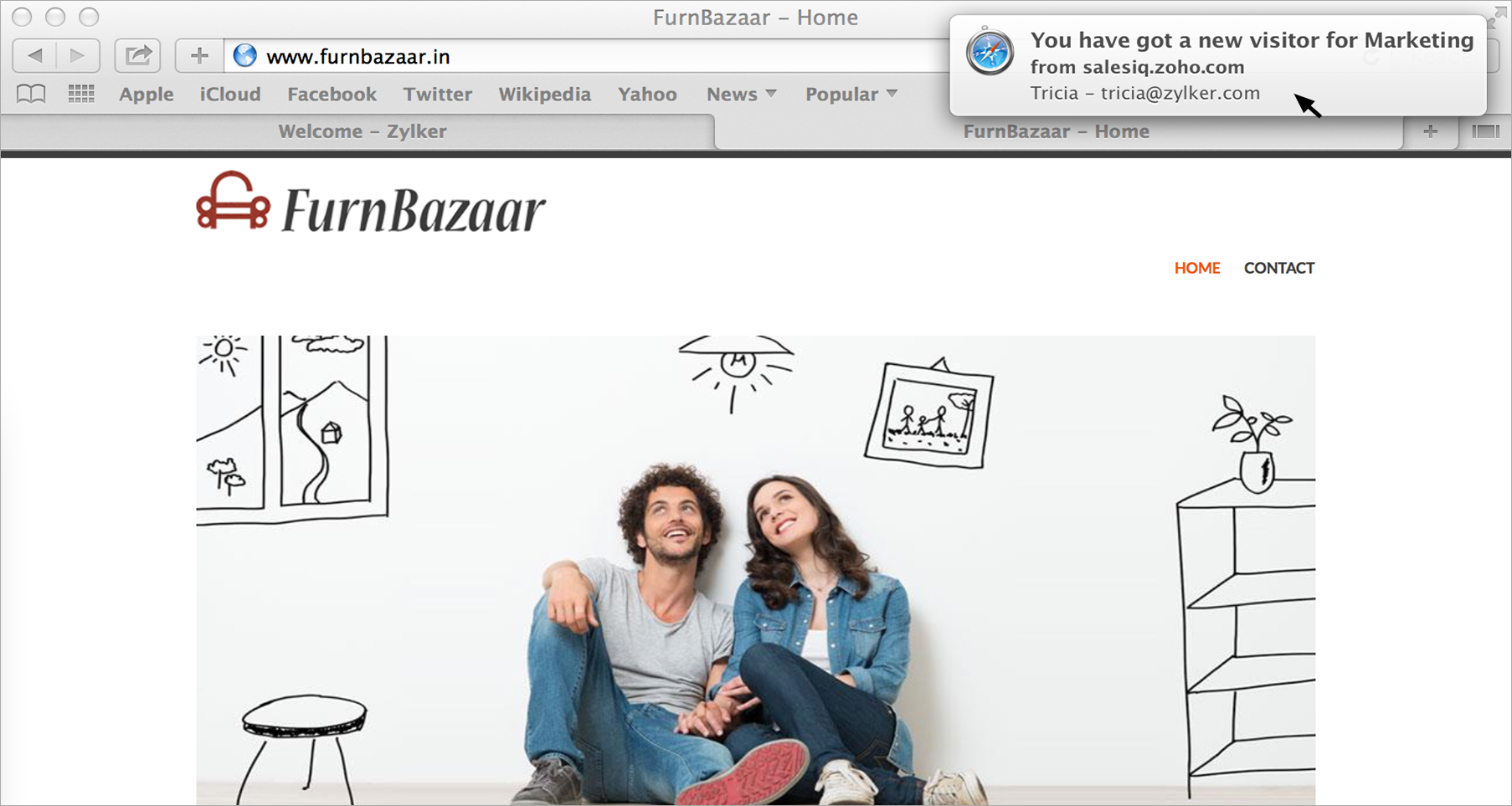Show all tabs overview icon
This screenshot has height=806, width=1512.
1485,131
